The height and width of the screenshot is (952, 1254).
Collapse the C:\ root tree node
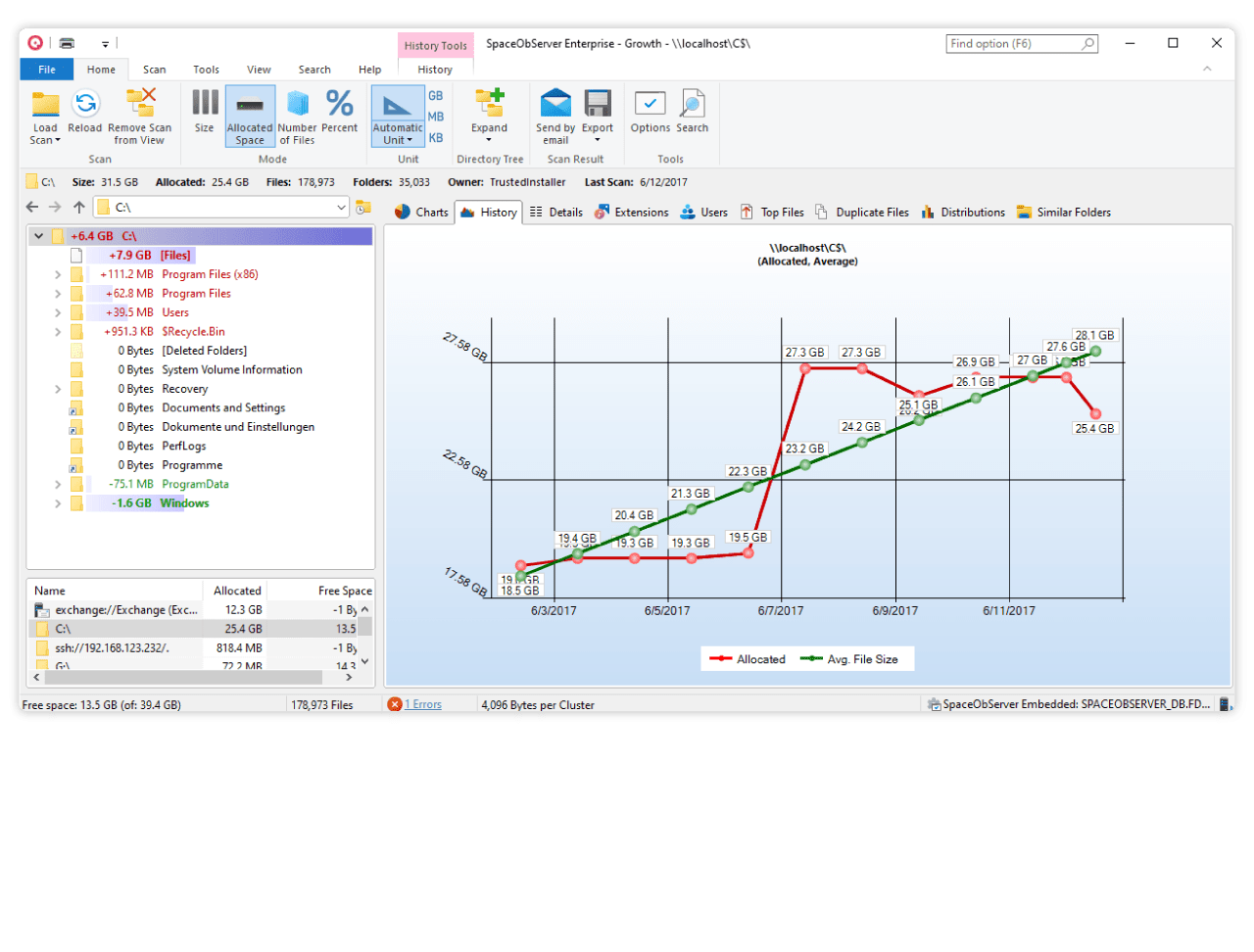pyautogui.click(x=37, y=236)
